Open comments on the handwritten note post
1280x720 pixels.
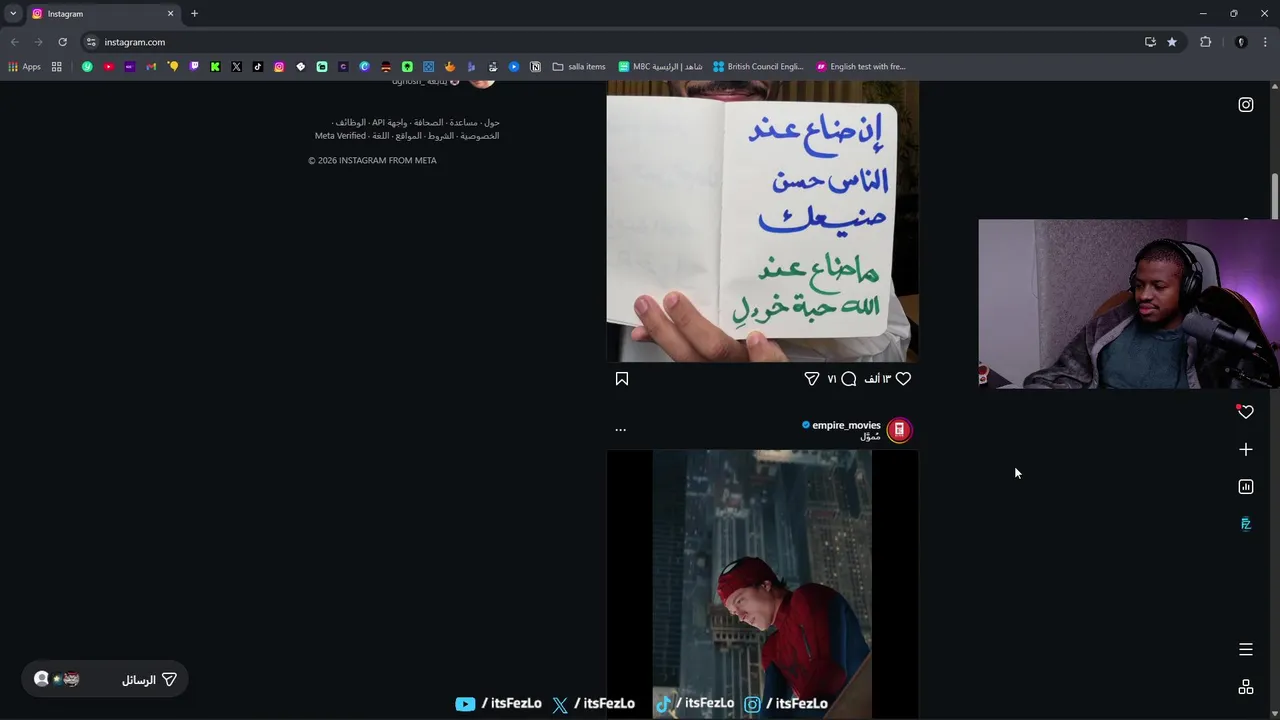pos(849,379)
